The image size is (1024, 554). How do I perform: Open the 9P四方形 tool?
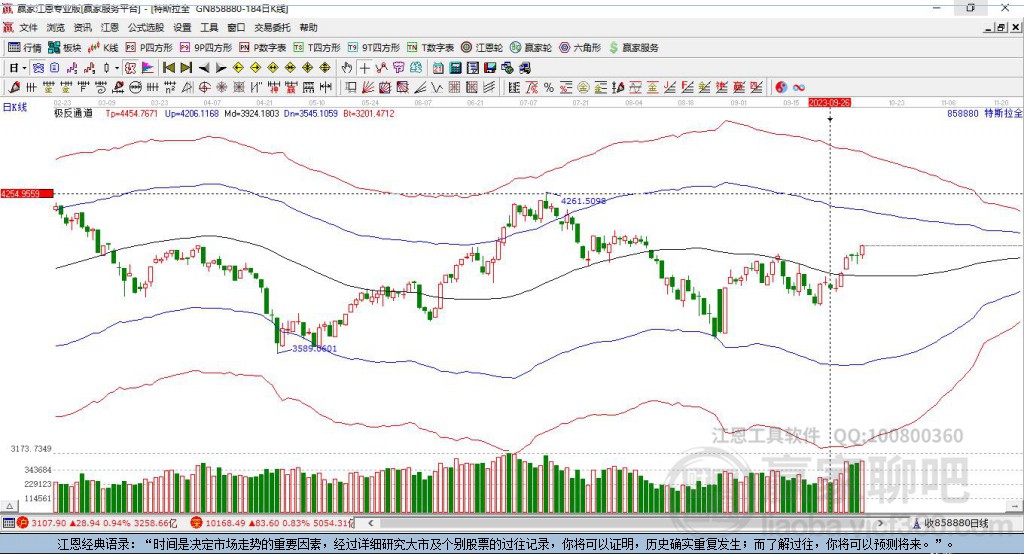[x=206, y=48]
